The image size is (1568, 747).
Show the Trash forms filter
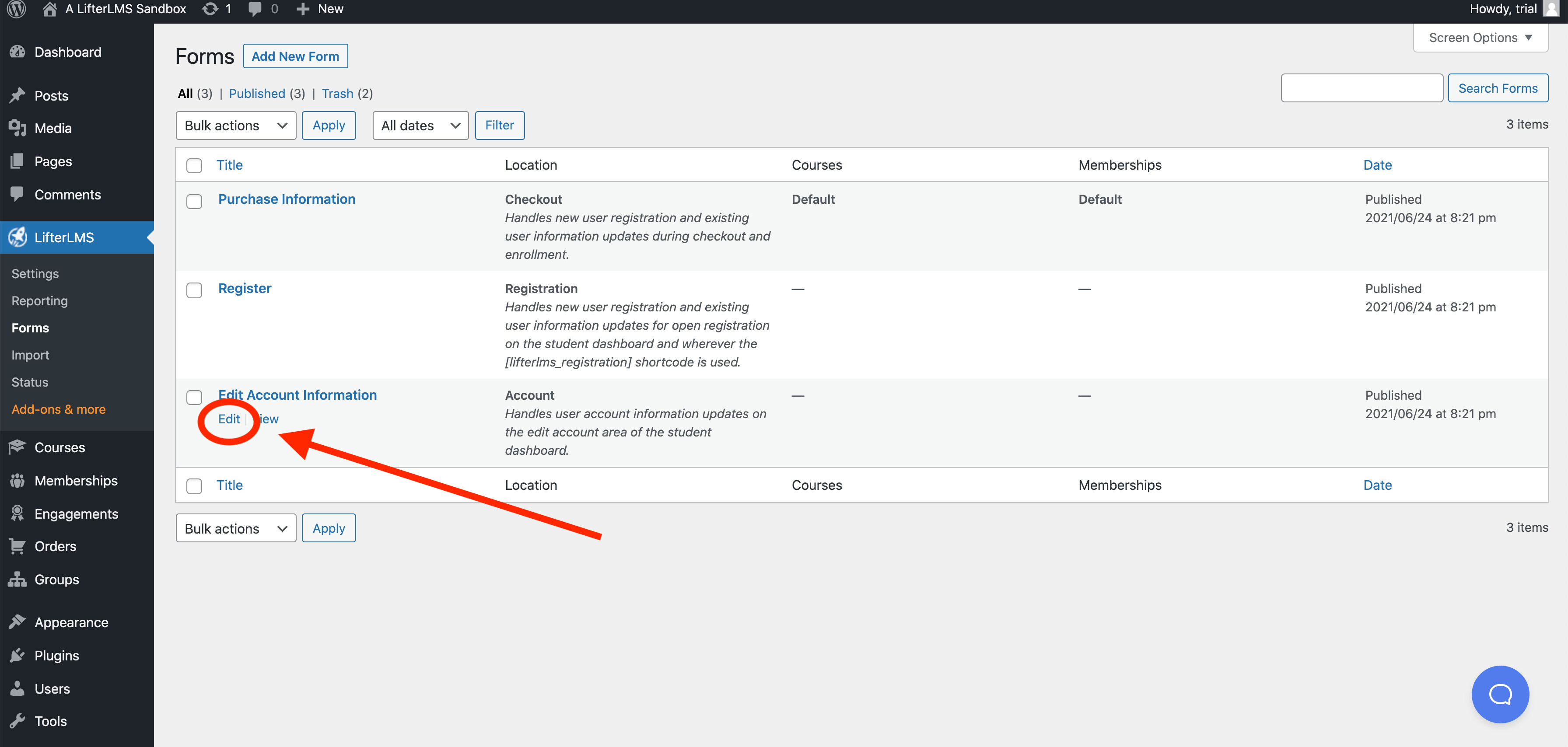tap(337, 93)
